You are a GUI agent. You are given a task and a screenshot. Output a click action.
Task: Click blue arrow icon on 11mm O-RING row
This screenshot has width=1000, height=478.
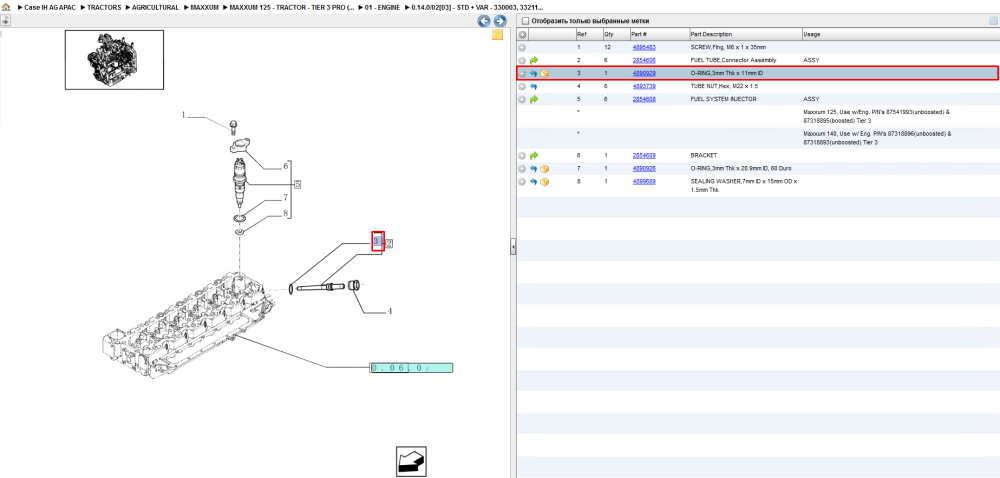pyautogui.click(x=534, y=73)
